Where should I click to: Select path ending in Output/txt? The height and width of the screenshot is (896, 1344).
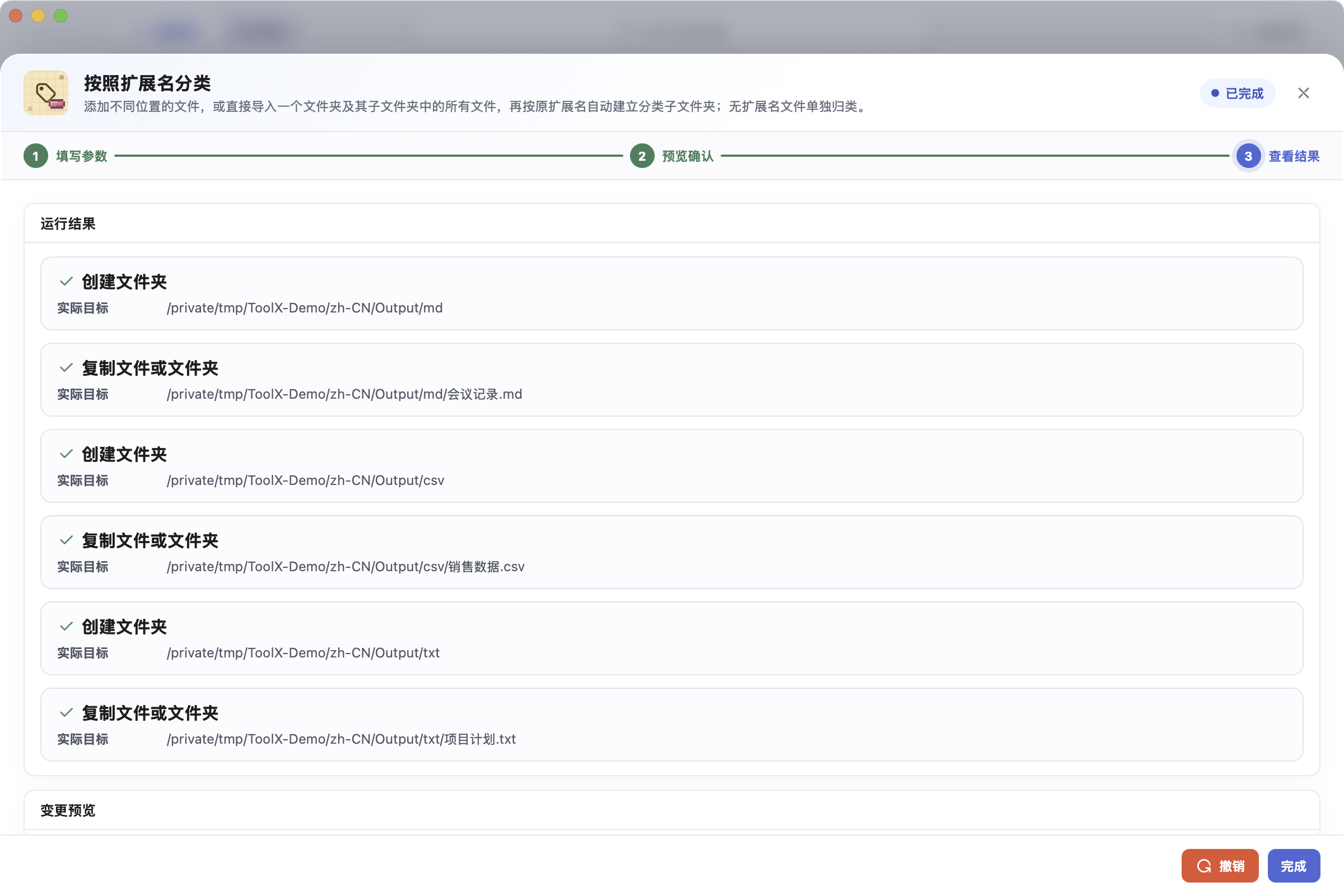[304, 653]
